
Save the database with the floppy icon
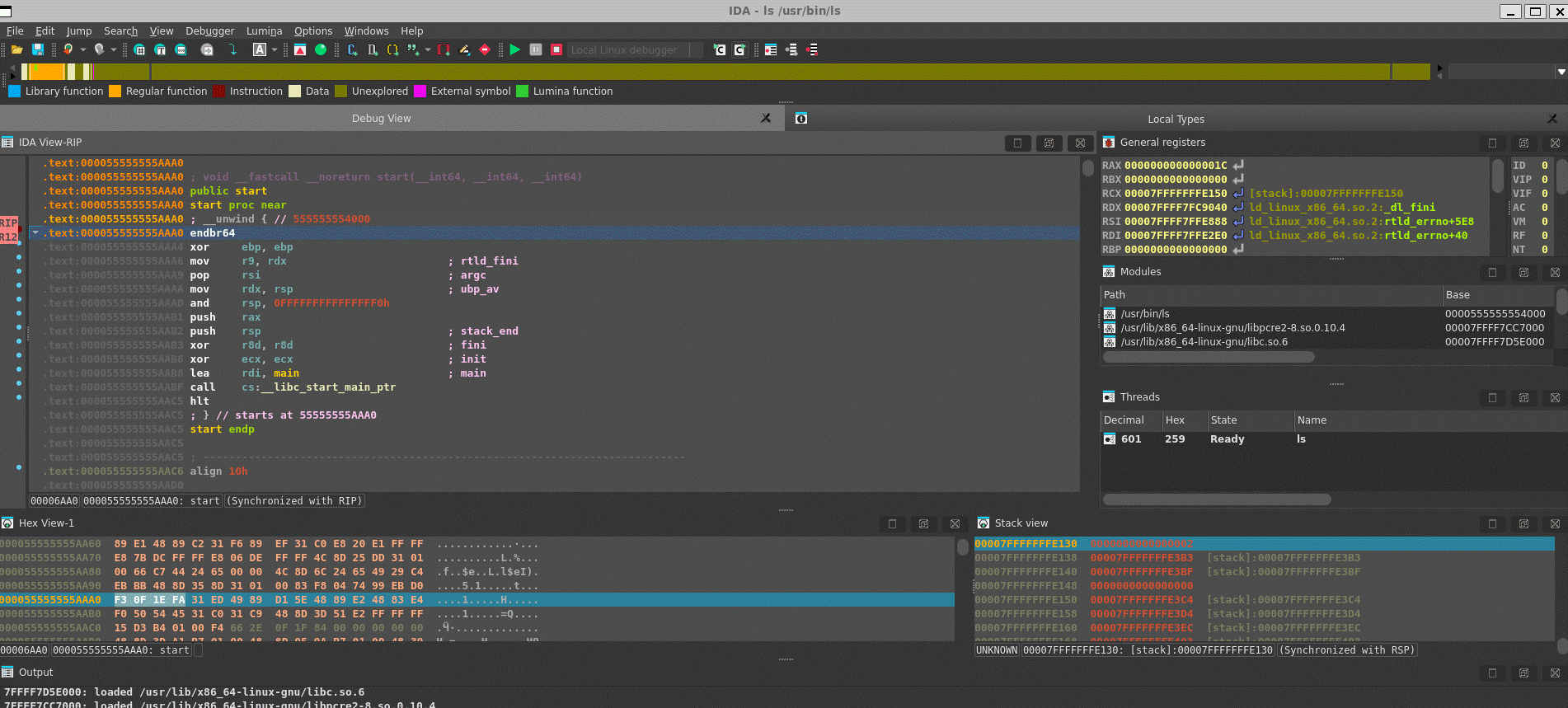[x=38, y=49]
